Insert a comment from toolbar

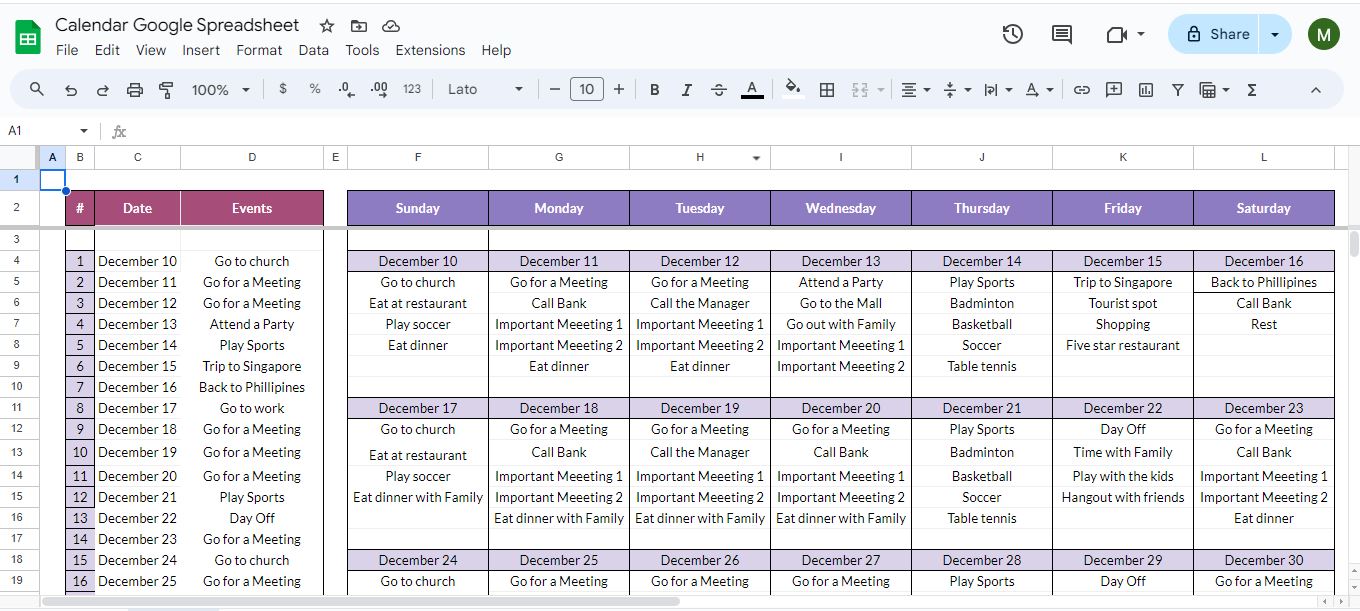(x=1114, y=89)
